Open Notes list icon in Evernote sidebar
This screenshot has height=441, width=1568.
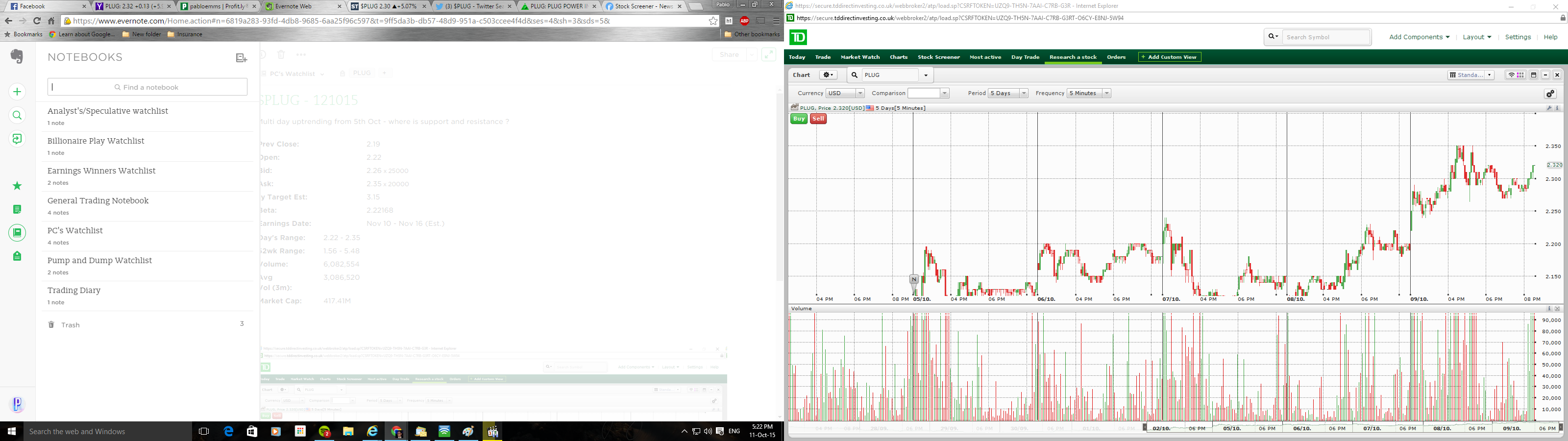17,210
